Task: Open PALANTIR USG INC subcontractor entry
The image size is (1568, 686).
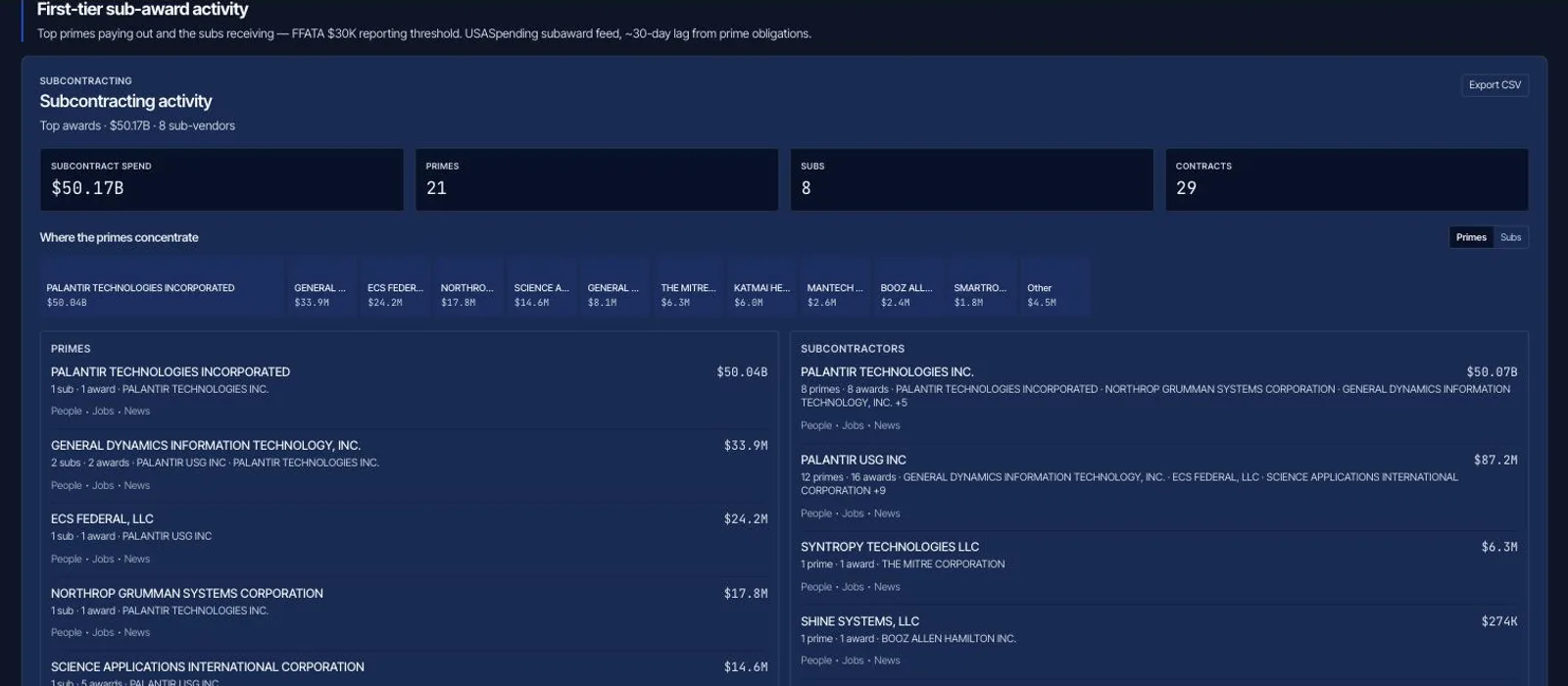Action: (854, 461)
